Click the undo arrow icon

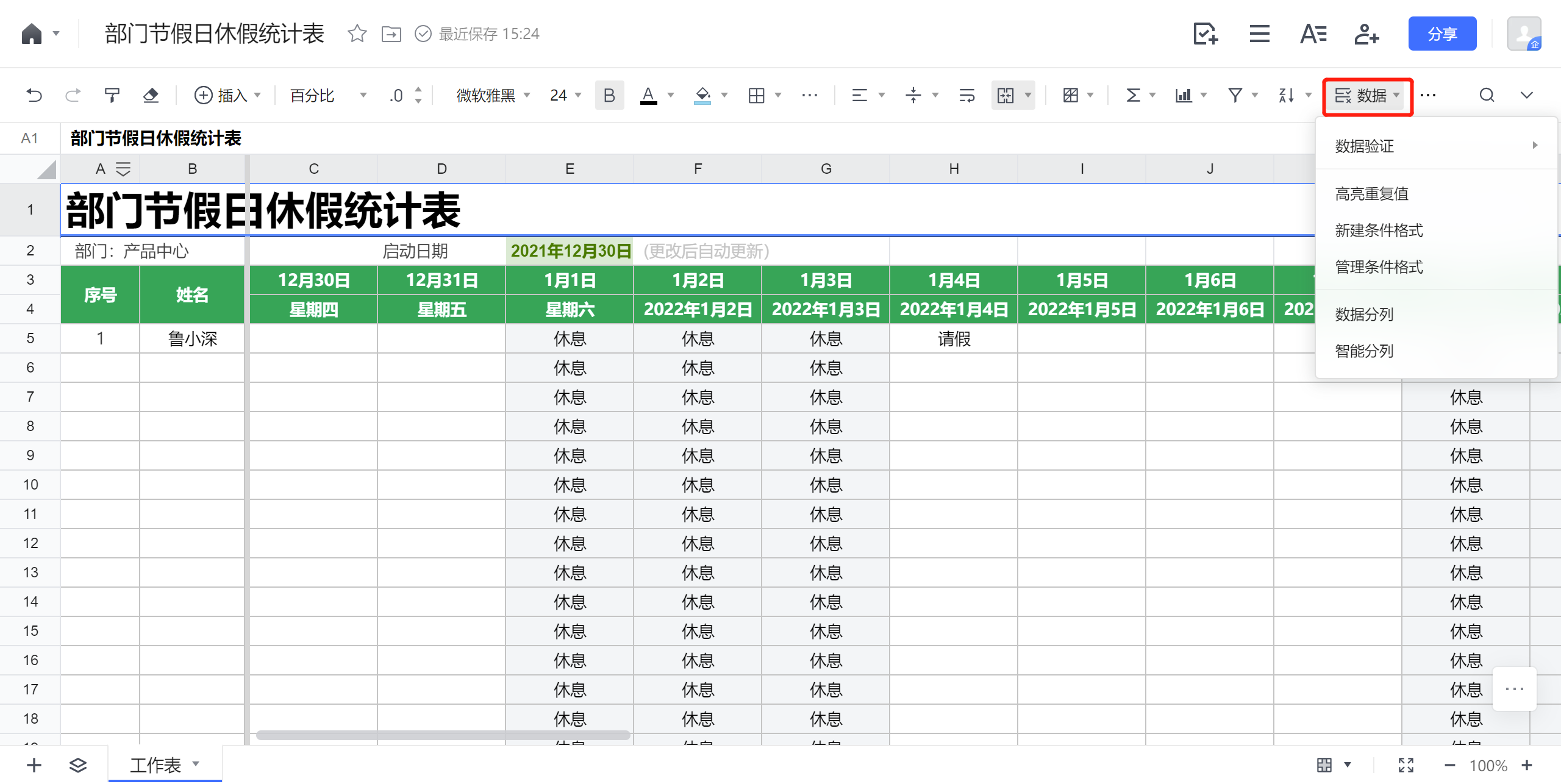[34, 95]
